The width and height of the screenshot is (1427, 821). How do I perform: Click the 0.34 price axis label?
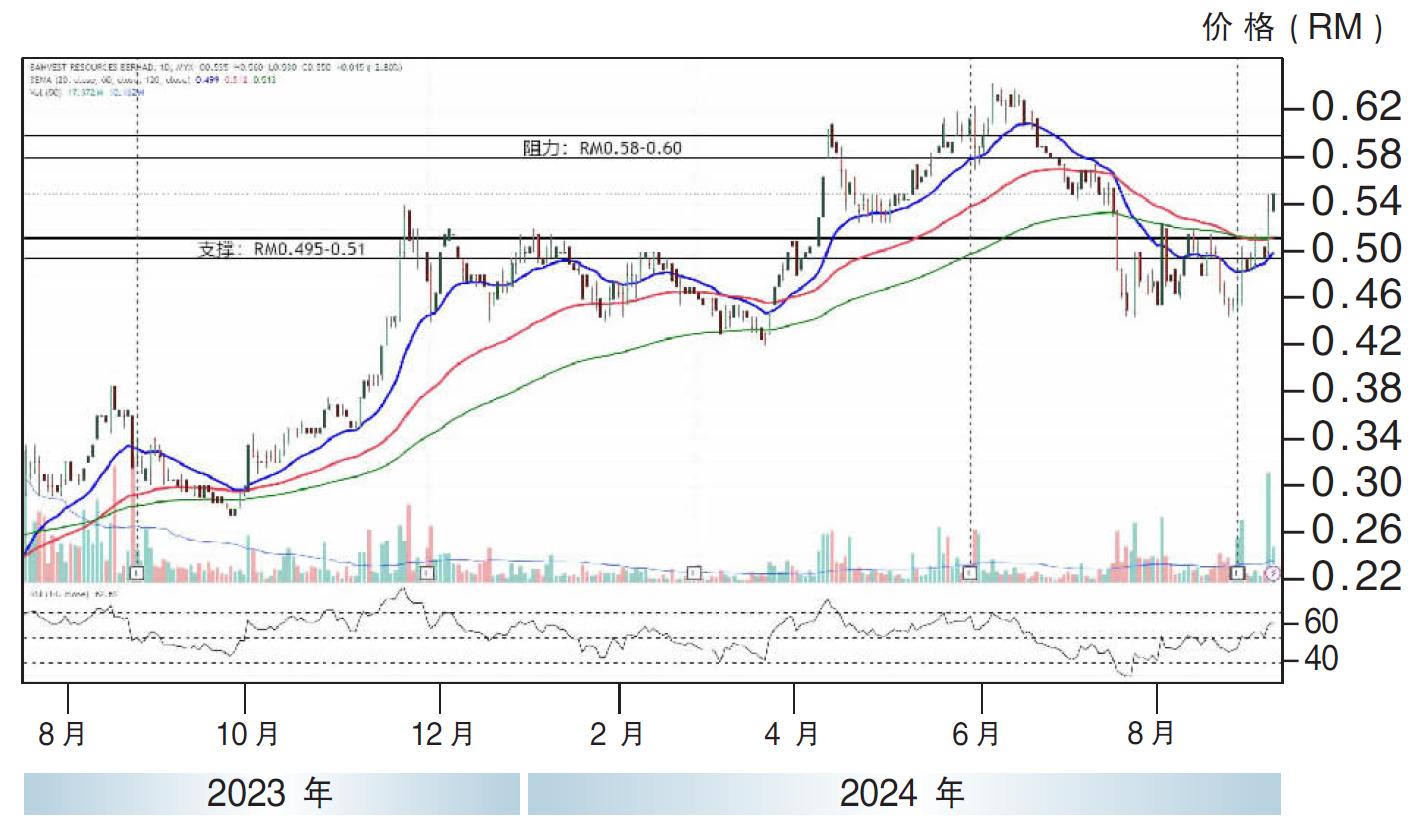[1355, 437]
